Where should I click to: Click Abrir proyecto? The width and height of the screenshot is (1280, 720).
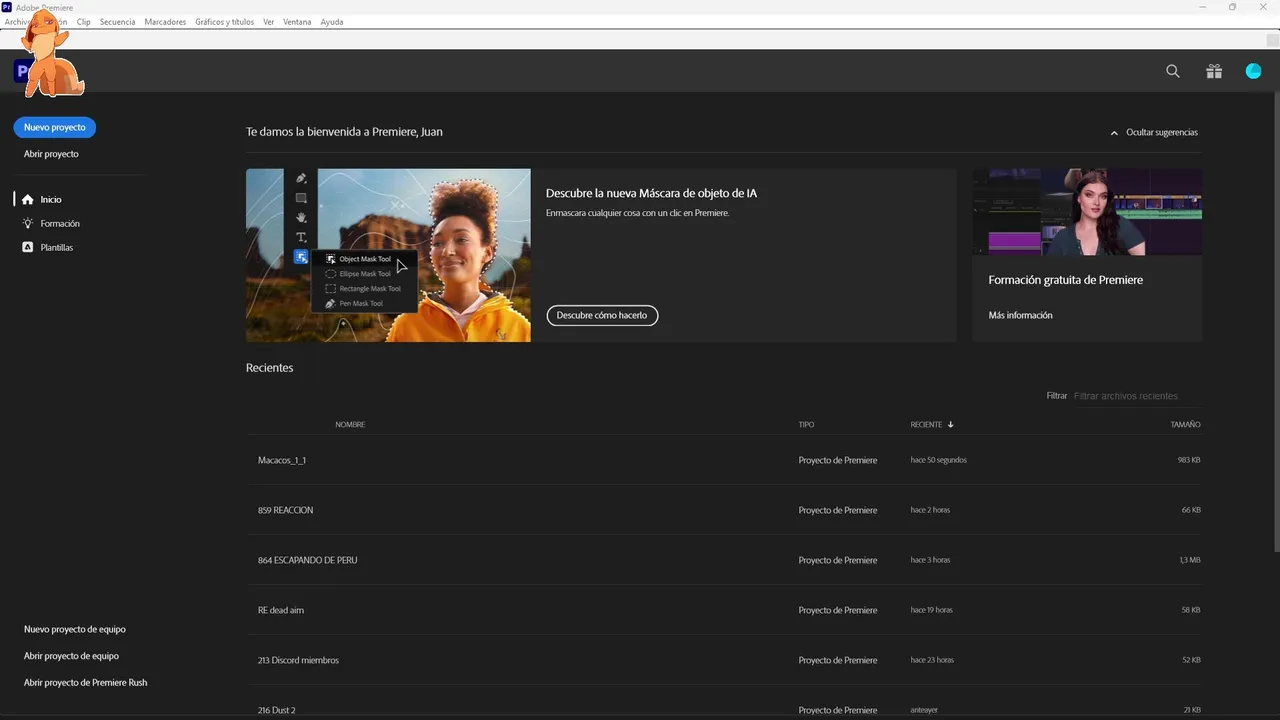51,154
